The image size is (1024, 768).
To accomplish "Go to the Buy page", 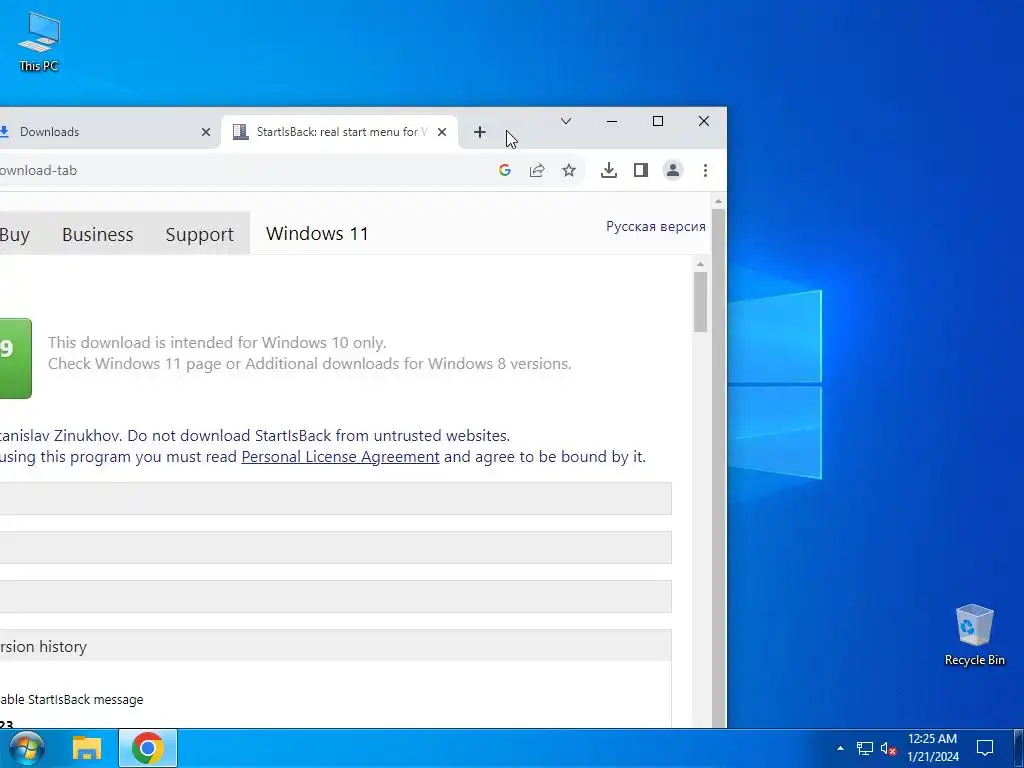I will 15,234.
